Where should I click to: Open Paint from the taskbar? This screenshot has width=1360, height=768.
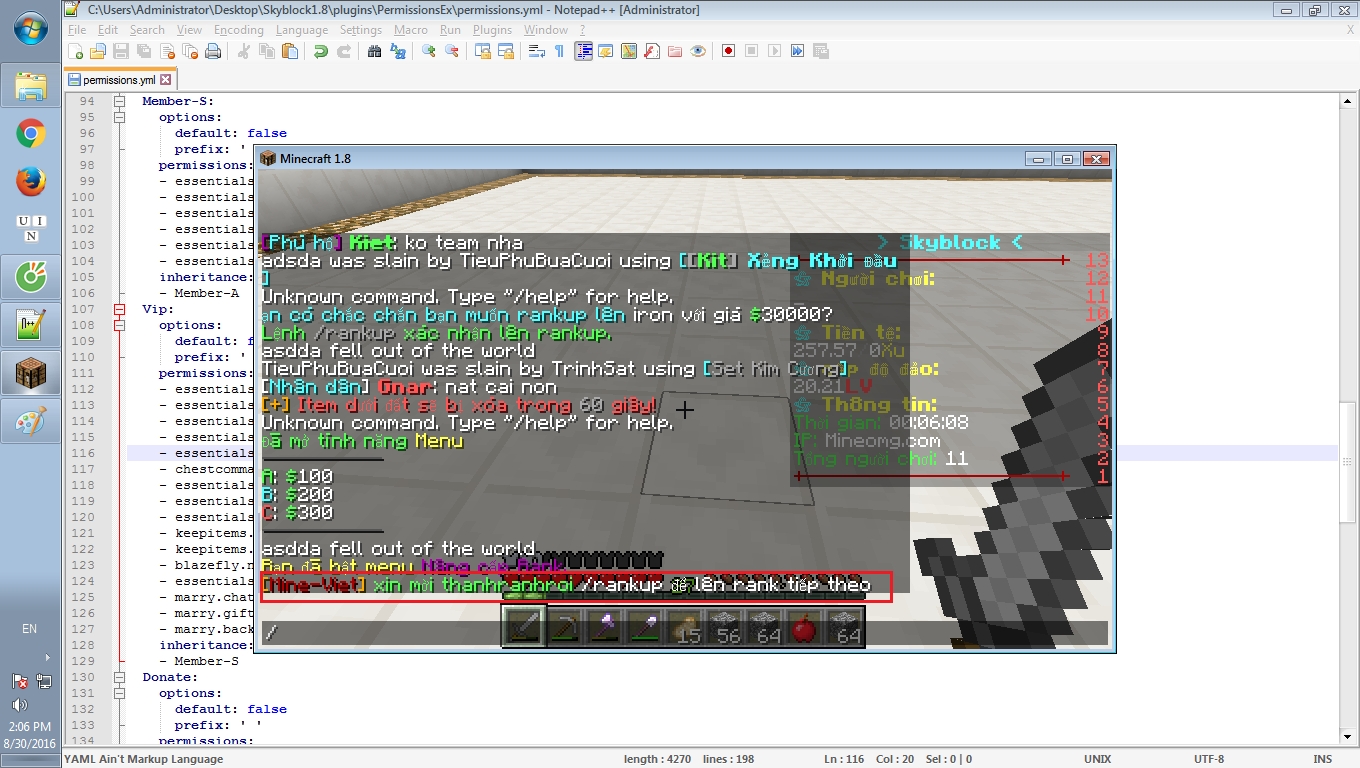pyautogui.click(x=31, y=421)
